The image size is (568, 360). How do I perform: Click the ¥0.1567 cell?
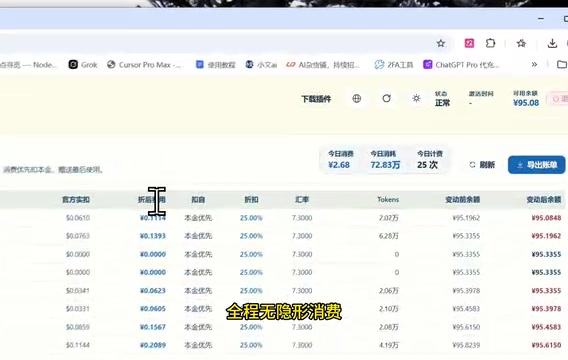(153, 327)
